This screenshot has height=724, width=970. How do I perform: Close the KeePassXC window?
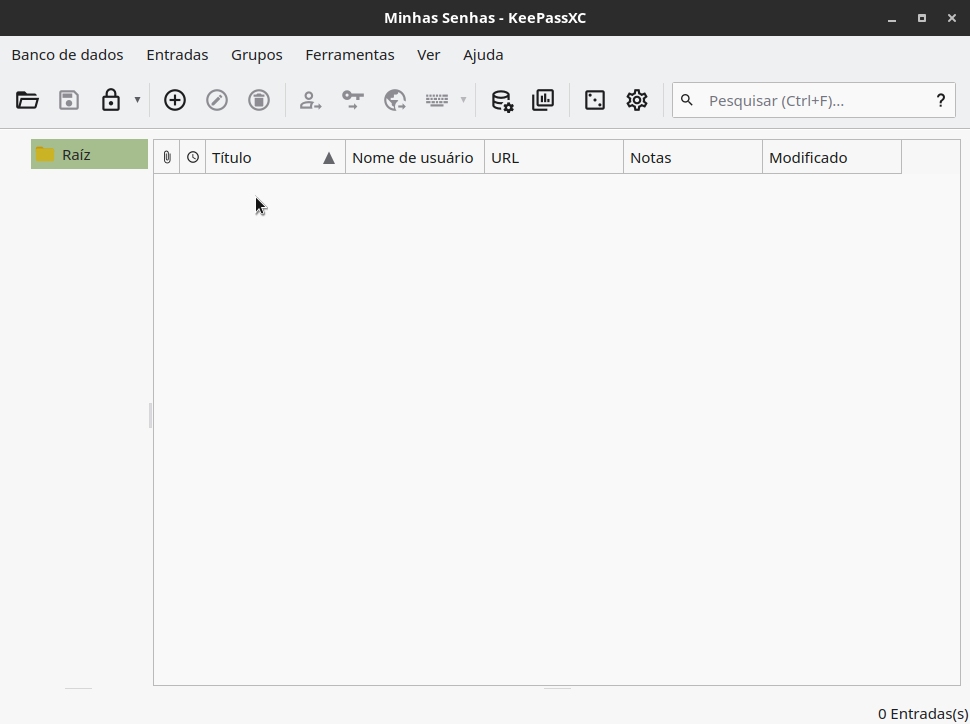tap(951, 18)
